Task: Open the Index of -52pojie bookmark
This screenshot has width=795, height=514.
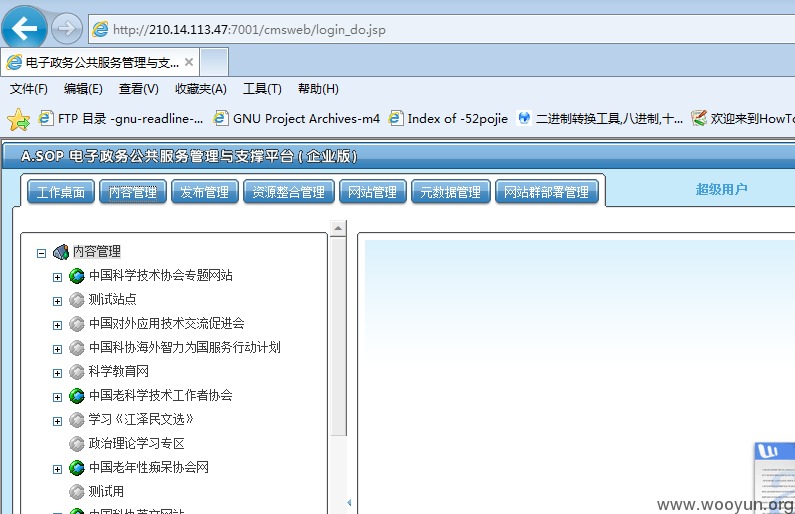Action: coord(448,119)
